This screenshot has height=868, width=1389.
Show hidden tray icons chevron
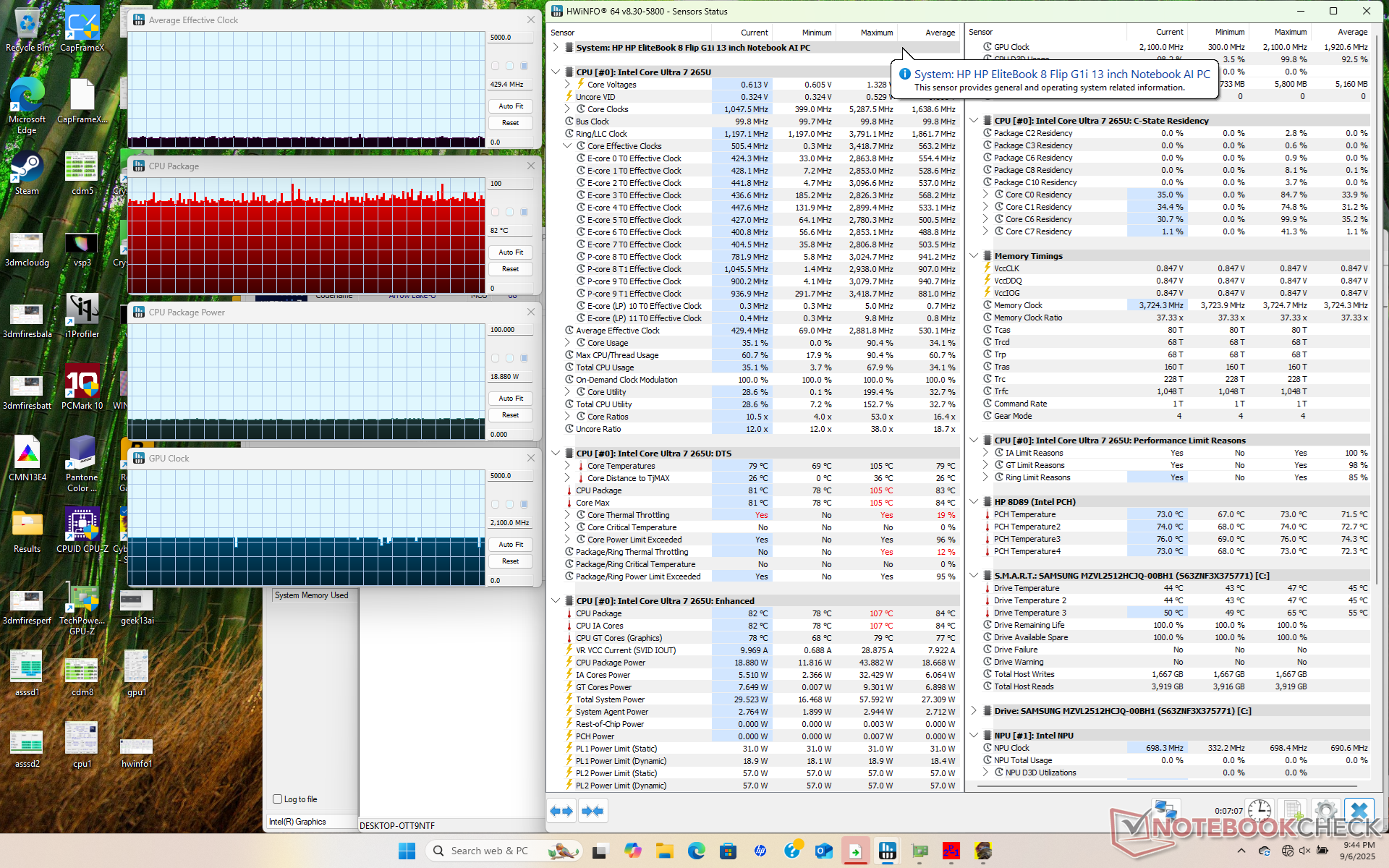1241,851
